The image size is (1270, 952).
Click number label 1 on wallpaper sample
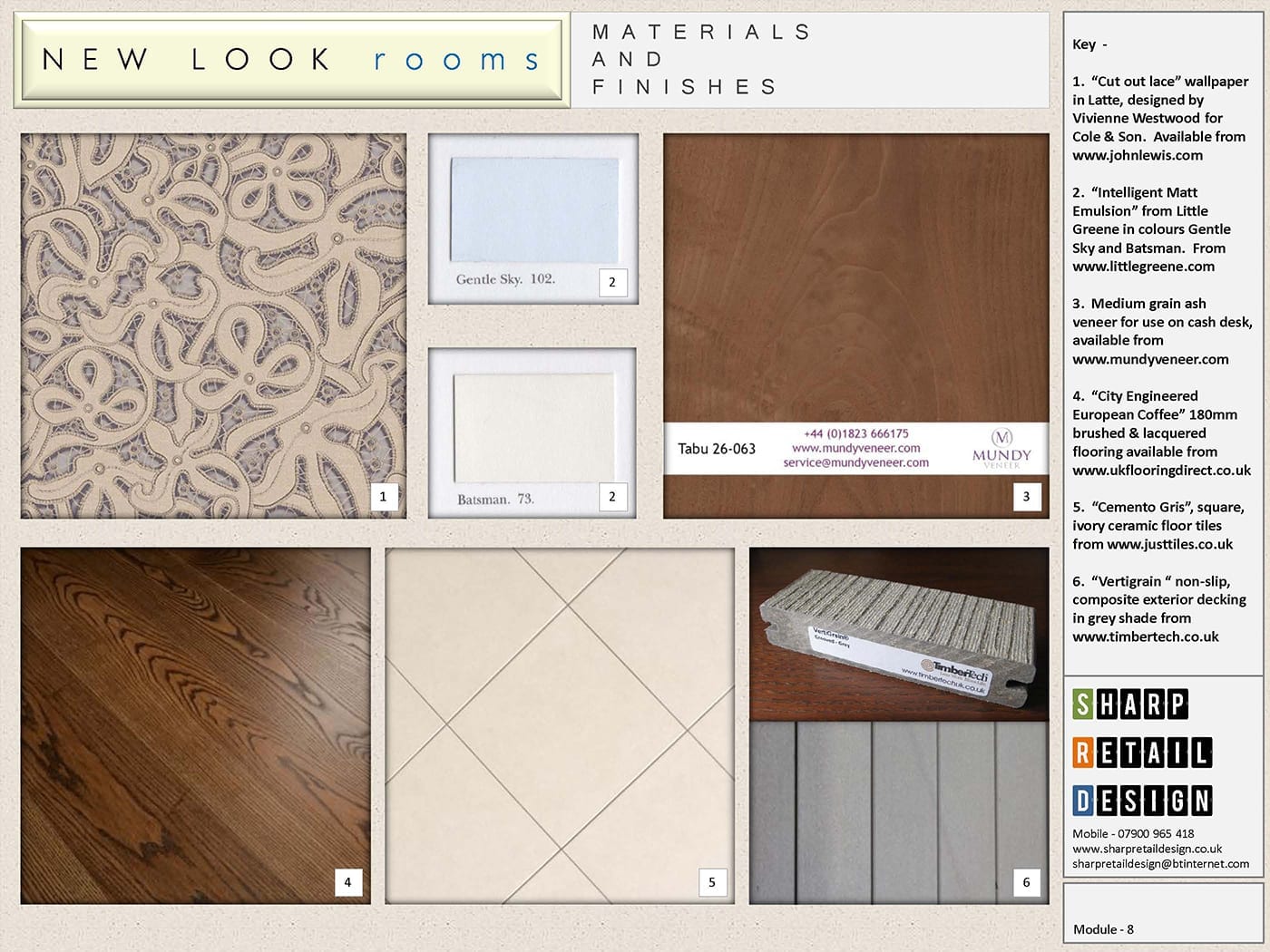tap(383, 496)
